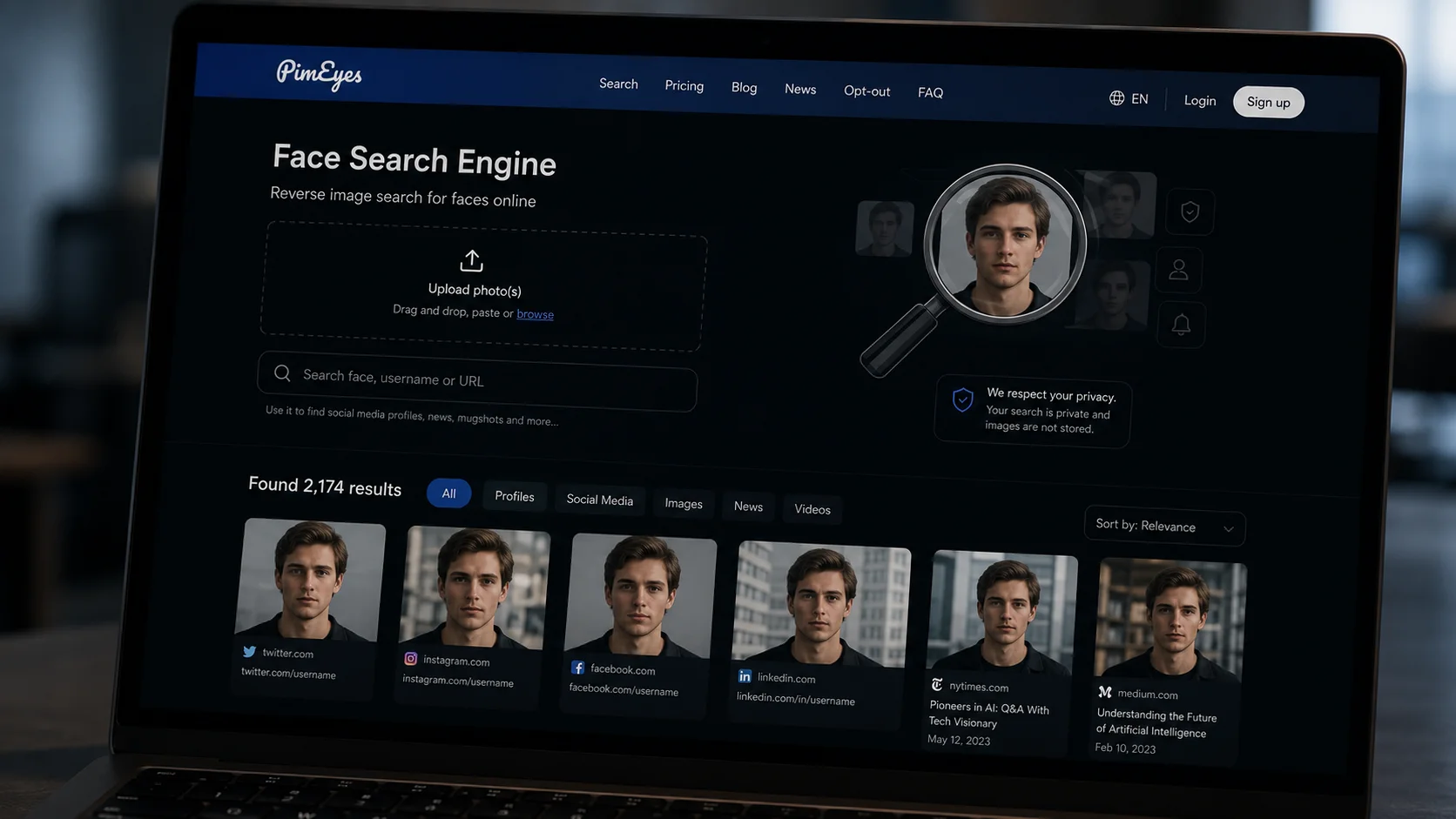Click the Facebook icon on result card
Image resolution: width=1456 pixels, height=819 pixels.
(x=577, y=668)
